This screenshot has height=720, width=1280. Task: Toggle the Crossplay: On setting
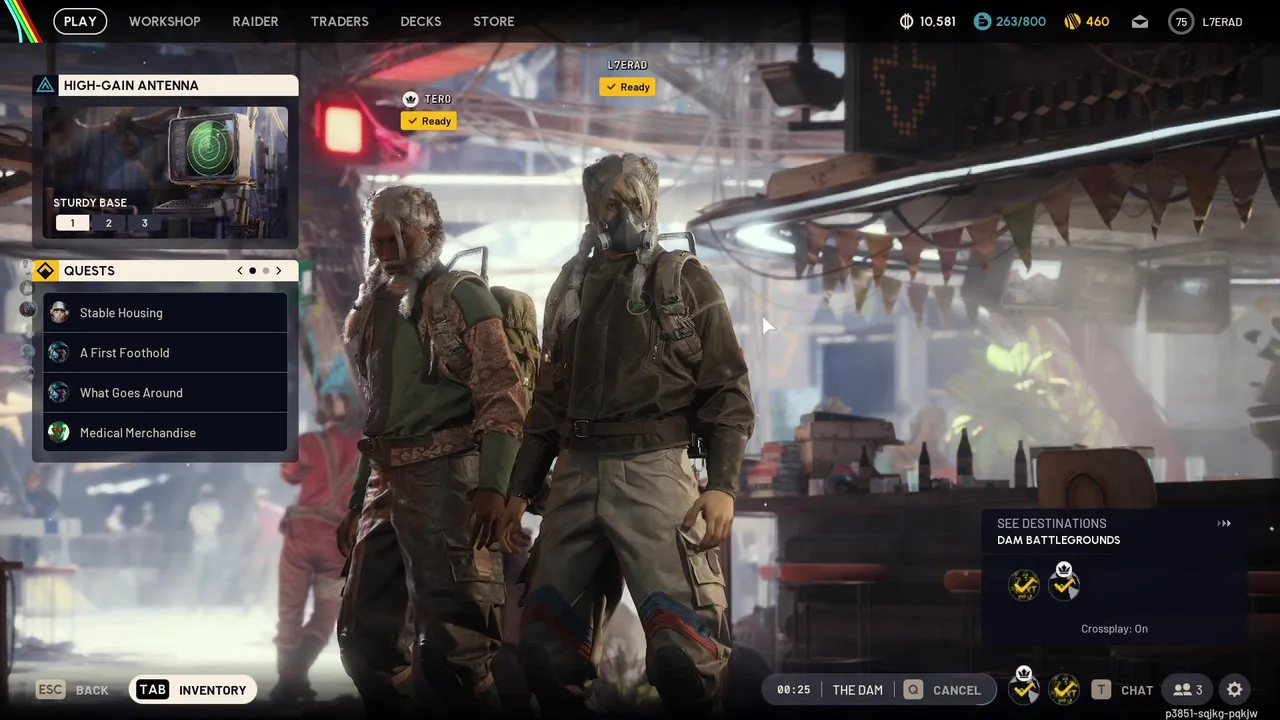point(1114,629)
